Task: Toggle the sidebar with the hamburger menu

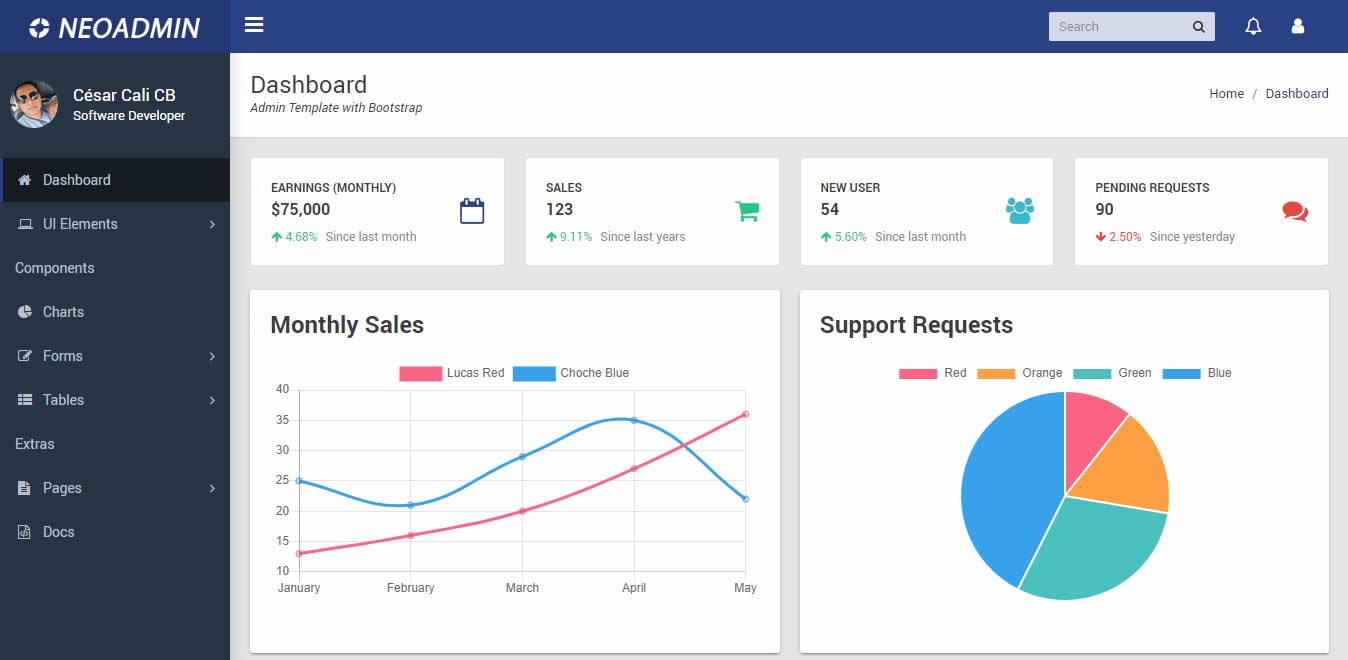Action: point(253,25)
